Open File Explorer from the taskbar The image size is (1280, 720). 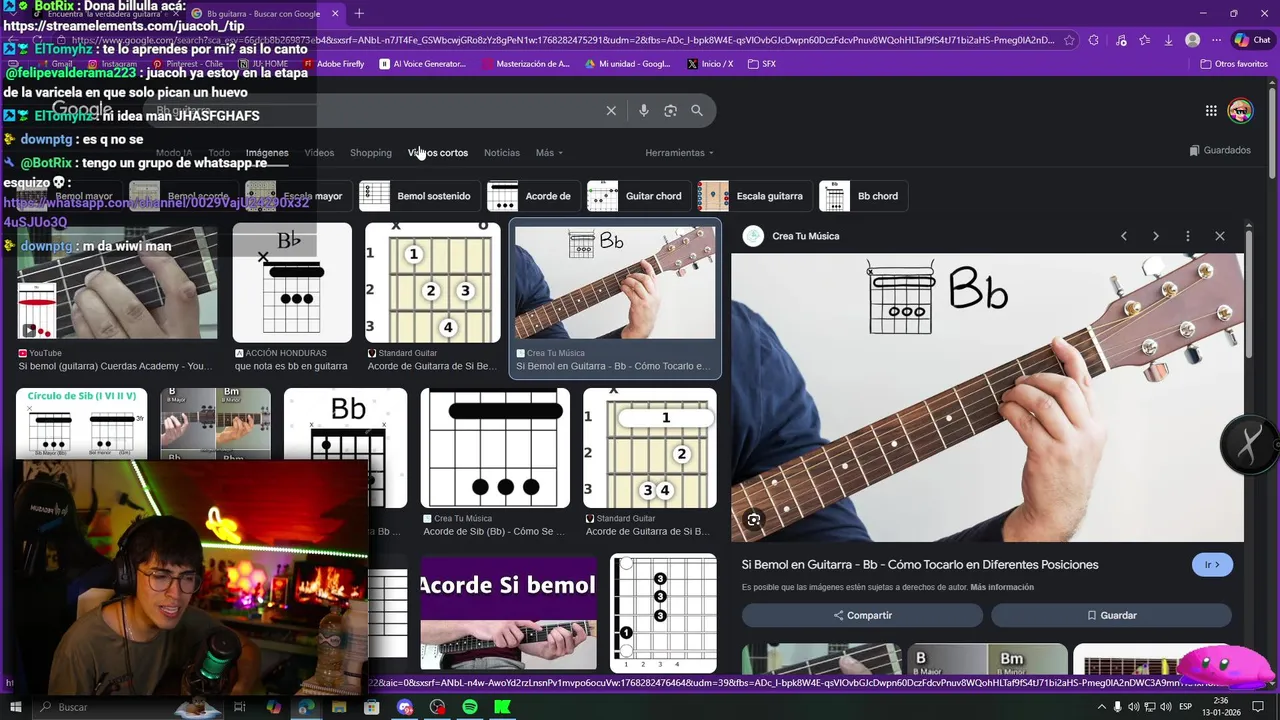point(339,707)
